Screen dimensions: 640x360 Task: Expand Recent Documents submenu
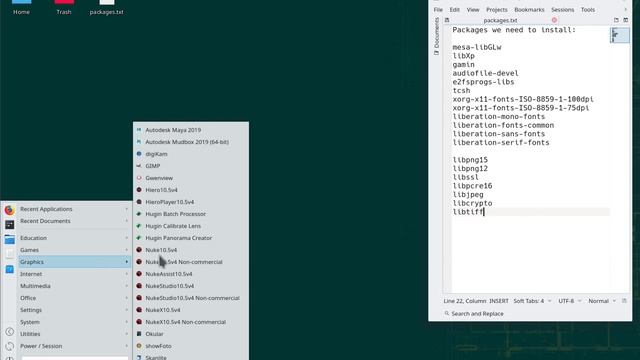(x=74, y=221)
